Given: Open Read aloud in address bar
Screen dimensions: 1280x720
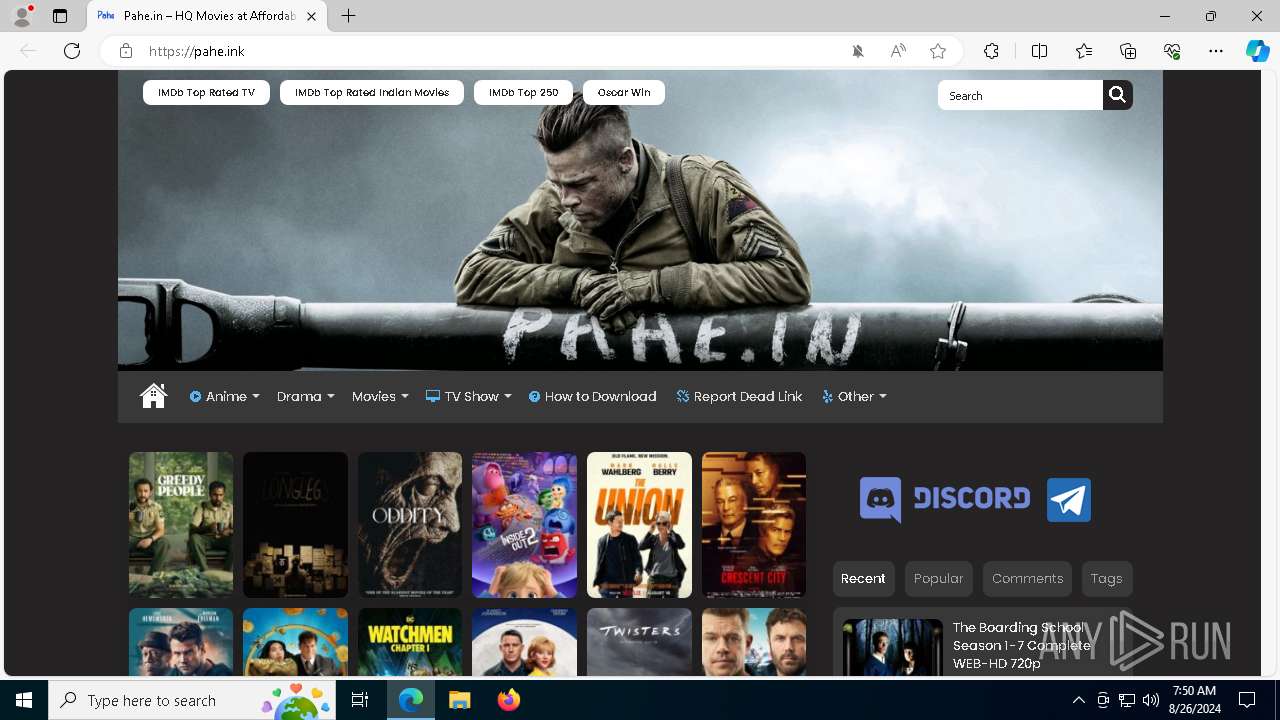Looking at the screenshot, I should click(x=898, y=51).
